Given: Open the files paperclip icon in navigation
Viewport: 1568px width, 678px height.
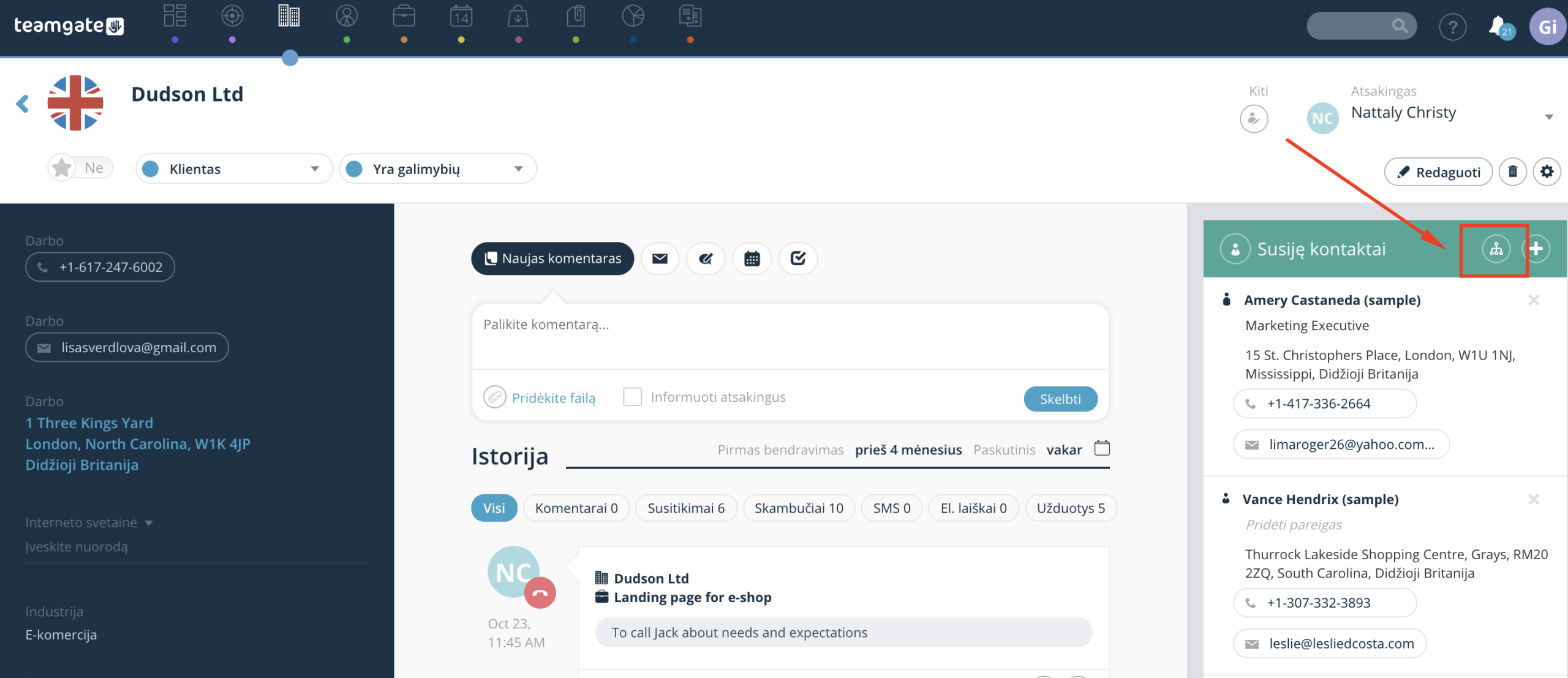Looking at the screenshot, I should pyautogui.click(x=576, y=16).
